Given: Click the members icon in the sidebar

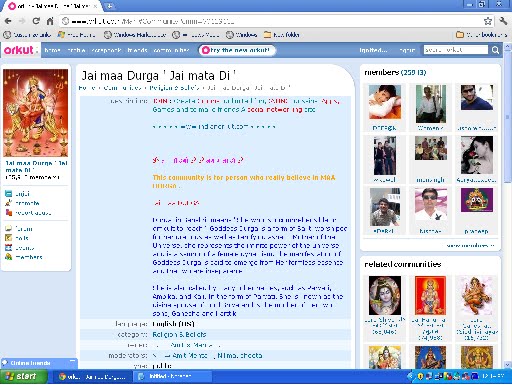Looking at the screenshot, I should pyautogui.click(x=8, y=257).
